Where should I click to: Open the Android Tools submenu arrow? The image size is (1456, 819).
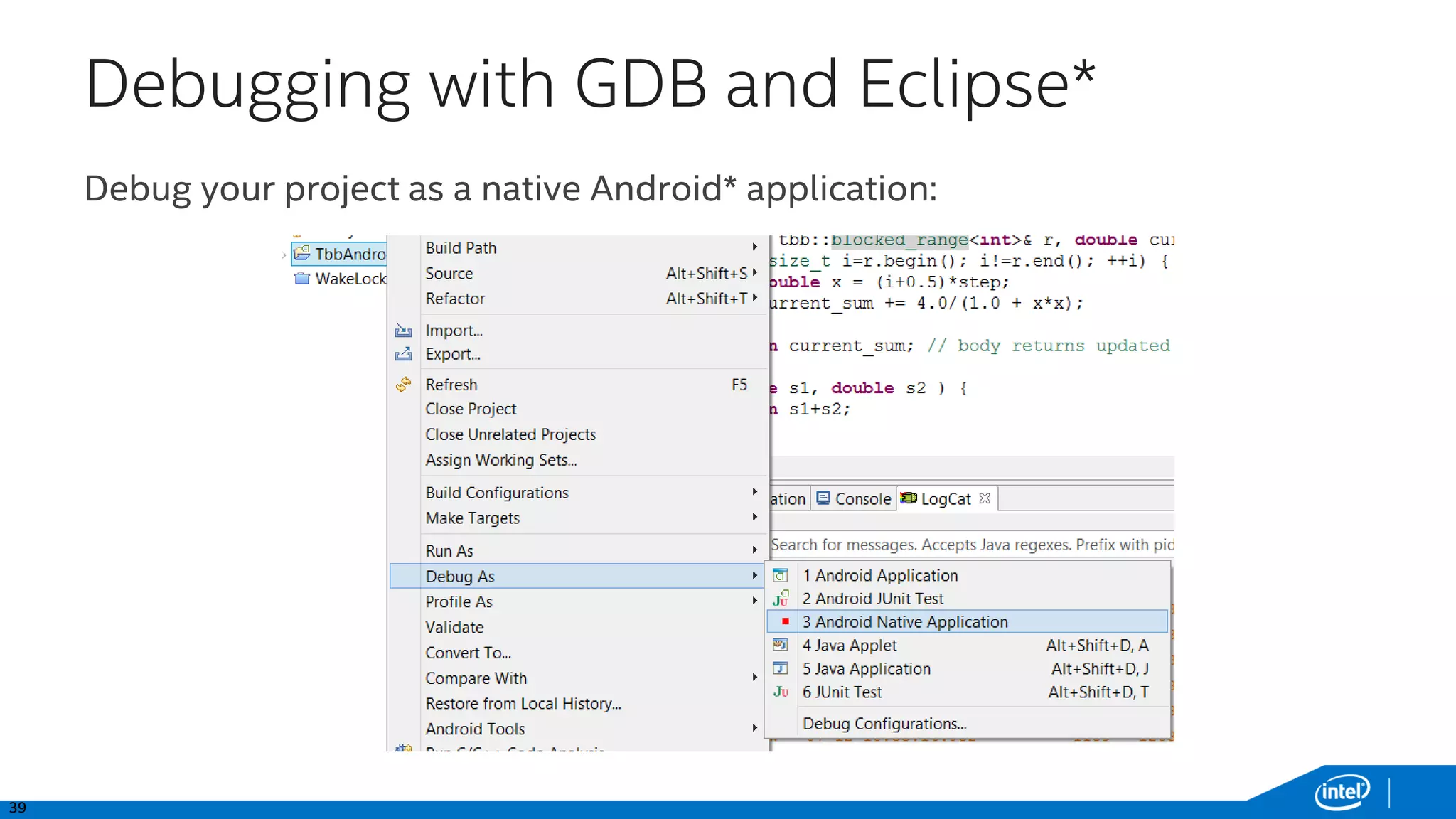click(x=755, y=728)
